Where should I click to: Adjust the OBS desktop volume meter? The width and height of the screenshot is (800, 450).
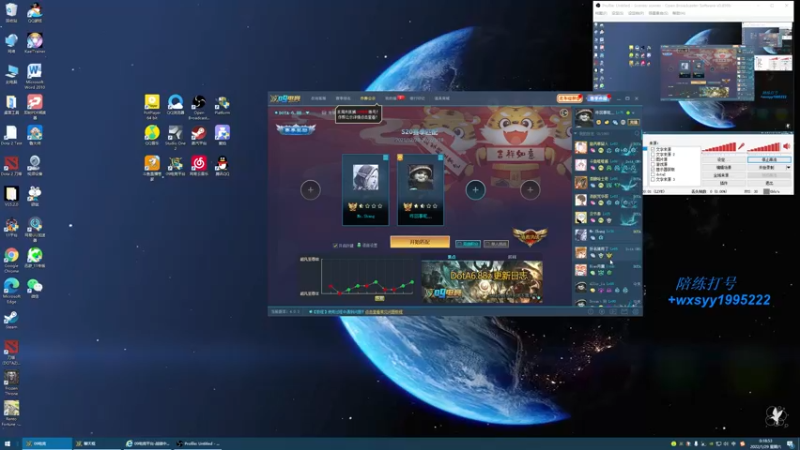point(764,147)
